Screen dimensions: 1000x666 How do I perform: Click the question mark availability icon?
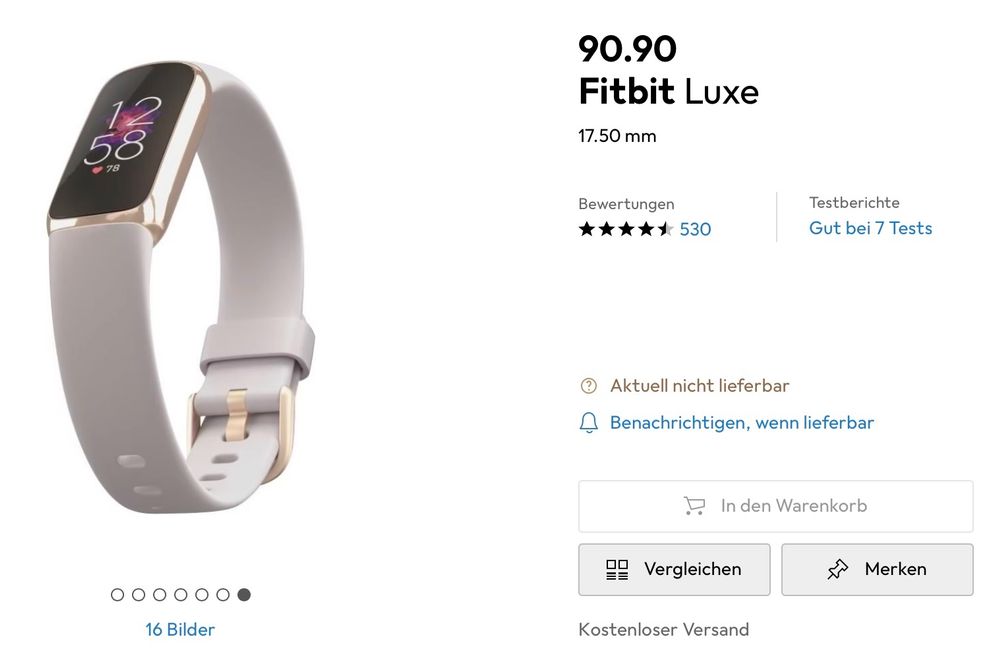pyautogui.click(x=589, y=386)
